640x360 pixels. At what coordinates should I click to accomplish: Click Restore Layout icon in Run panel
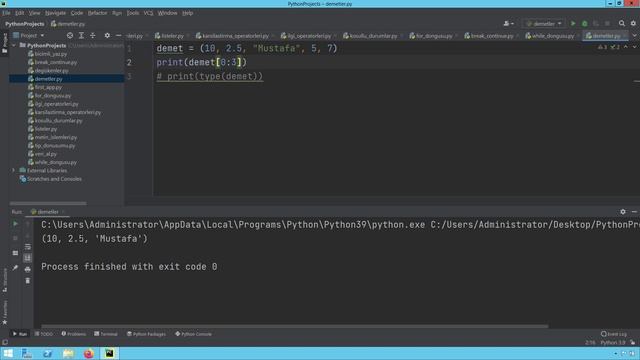pos(15,253)
